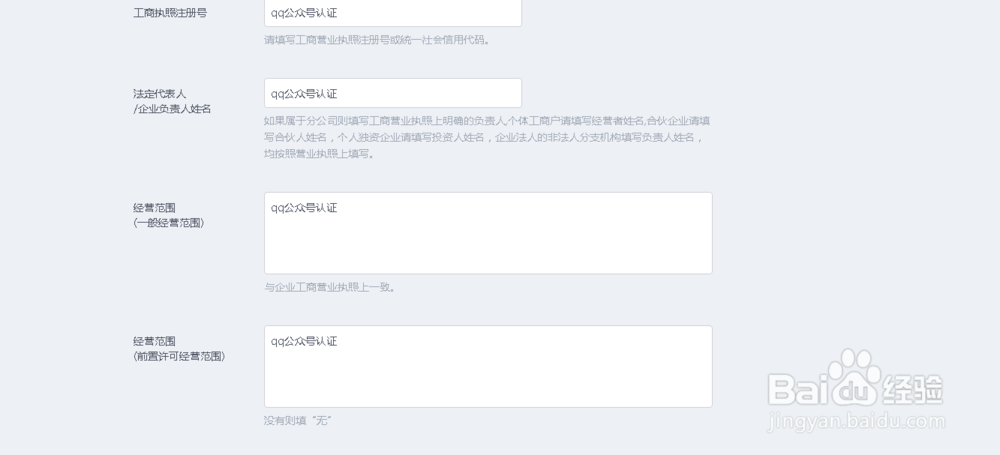
Task: Click the /企业负责人姓名 label line
Action: (172, 109)
